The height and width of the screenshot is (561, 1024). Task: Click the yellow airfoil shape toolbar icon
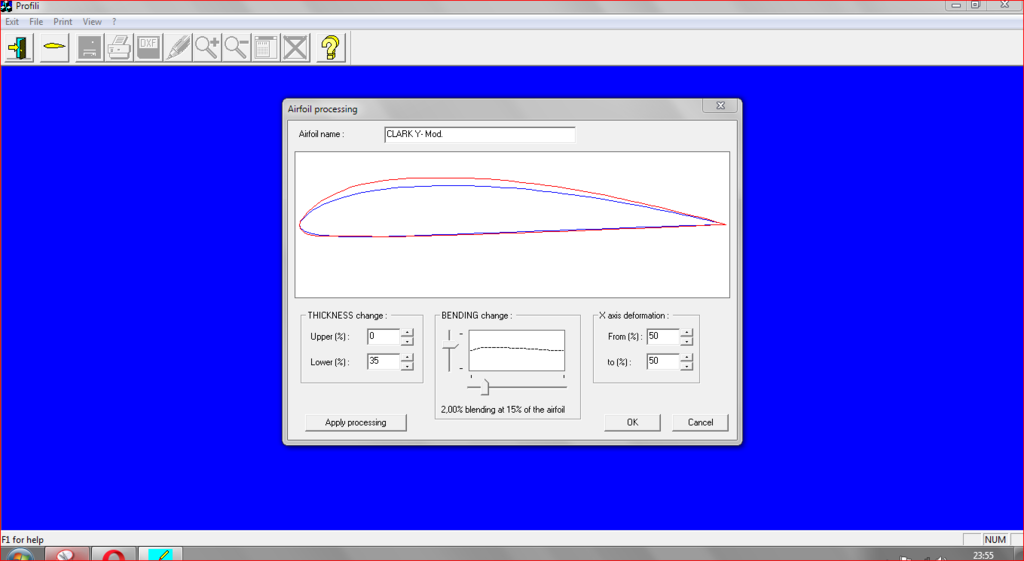pyautogui.click(x=54, y=47)
